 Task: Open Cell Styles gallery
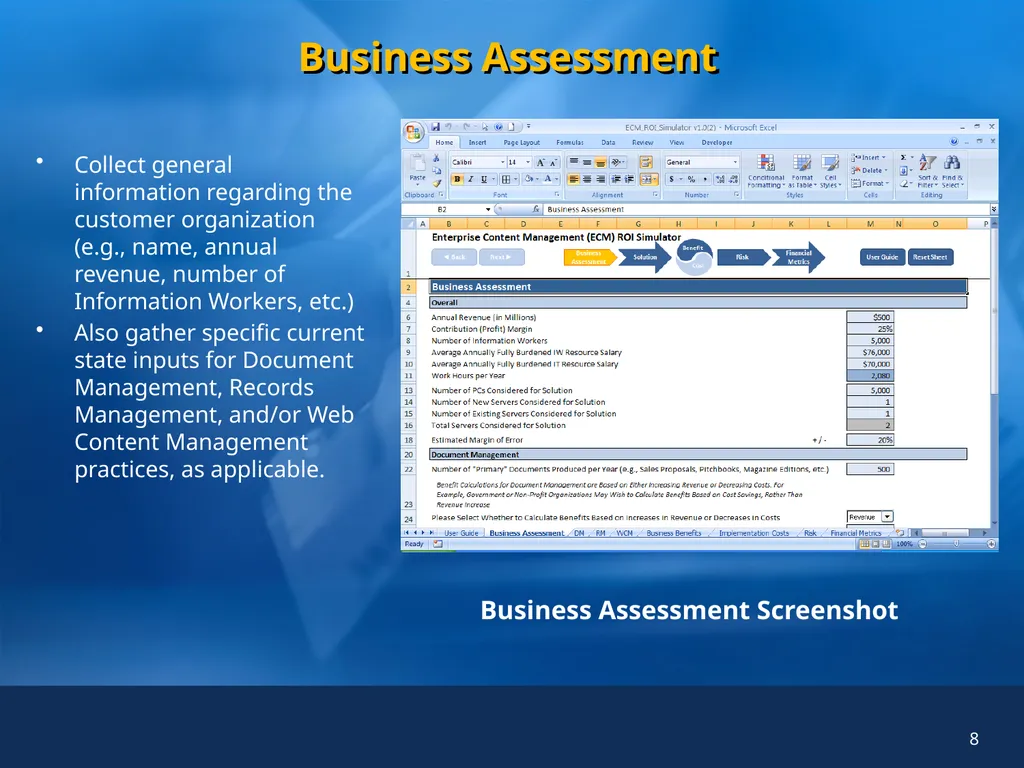point(830,171)
